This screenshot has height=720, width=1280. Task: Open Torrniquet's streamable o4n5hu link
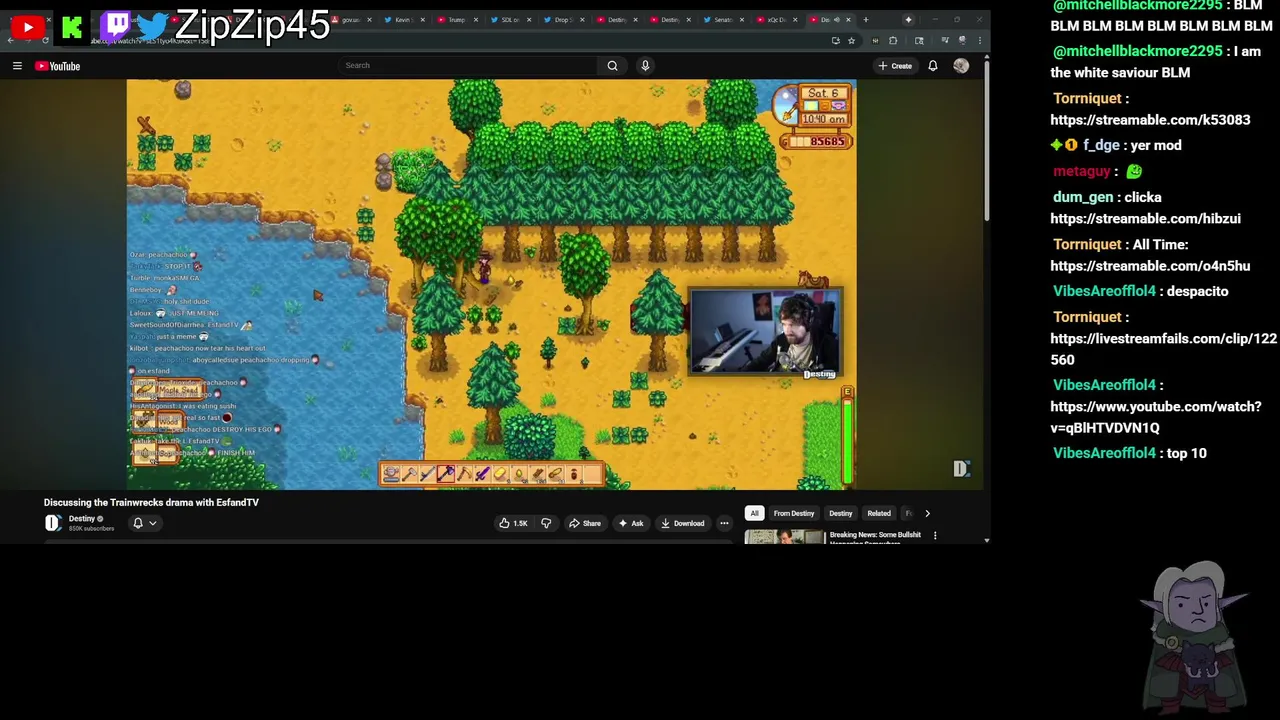click(1150, 266)
